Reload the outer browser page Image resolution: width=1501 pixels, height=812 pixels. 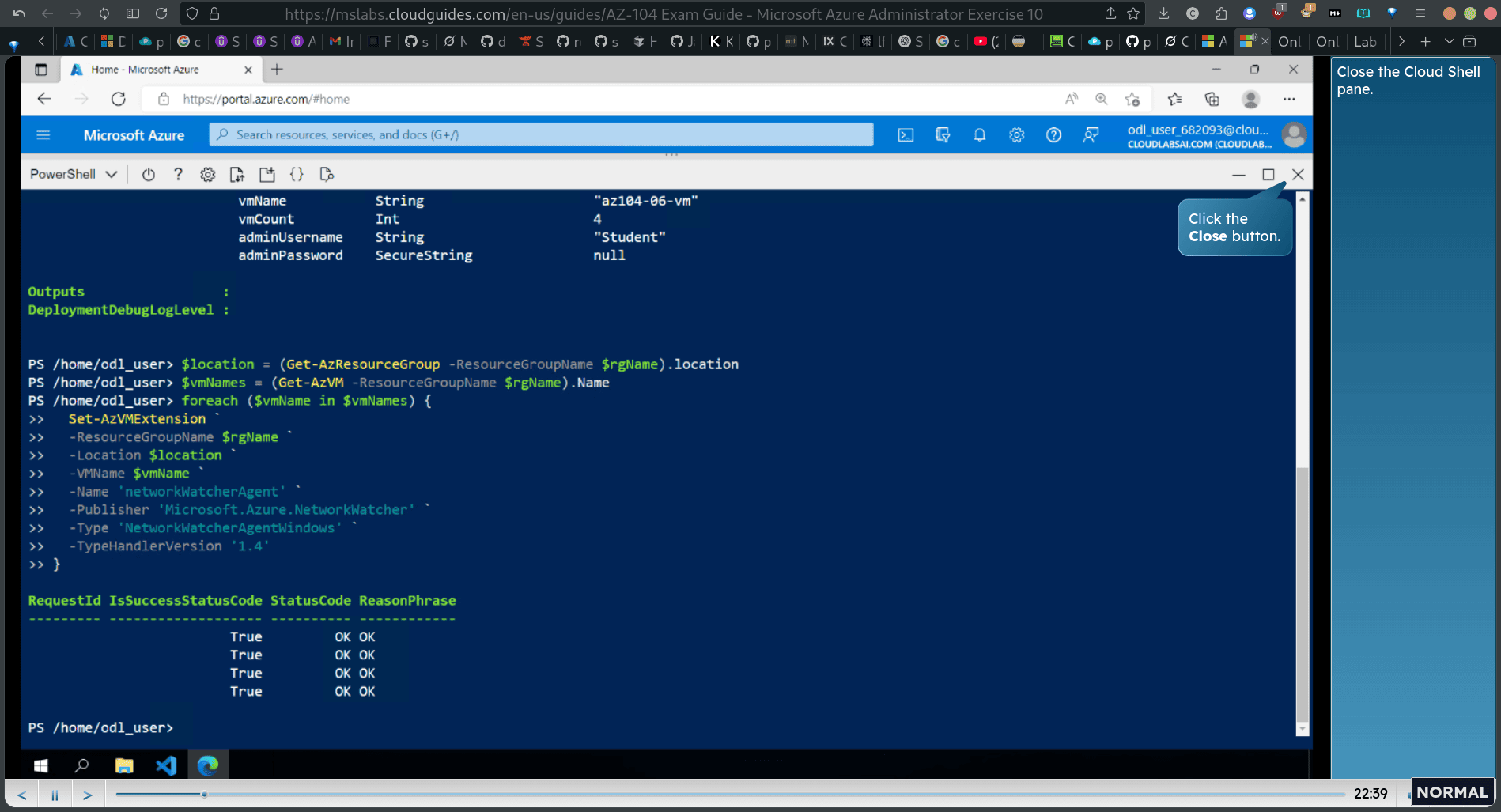[161, 13]
